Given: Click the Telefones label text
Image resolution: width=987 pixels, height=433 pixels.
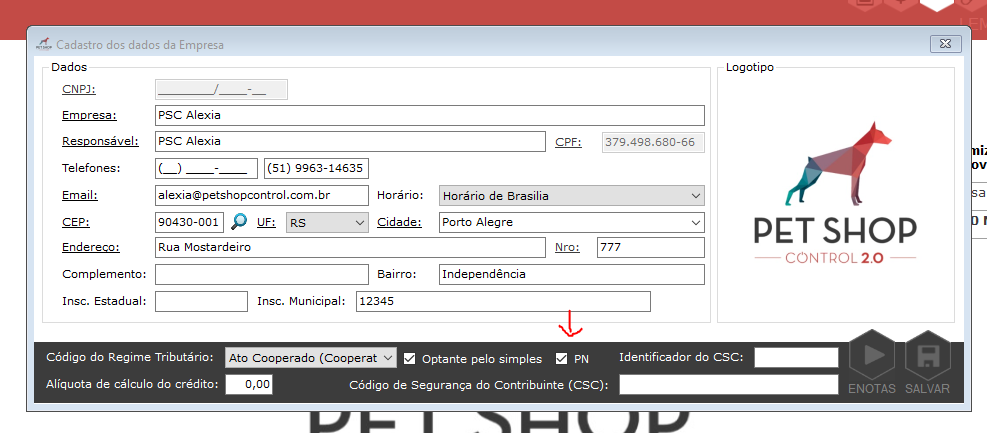Looking at the screenshot, I should click(x=91, y=168).
